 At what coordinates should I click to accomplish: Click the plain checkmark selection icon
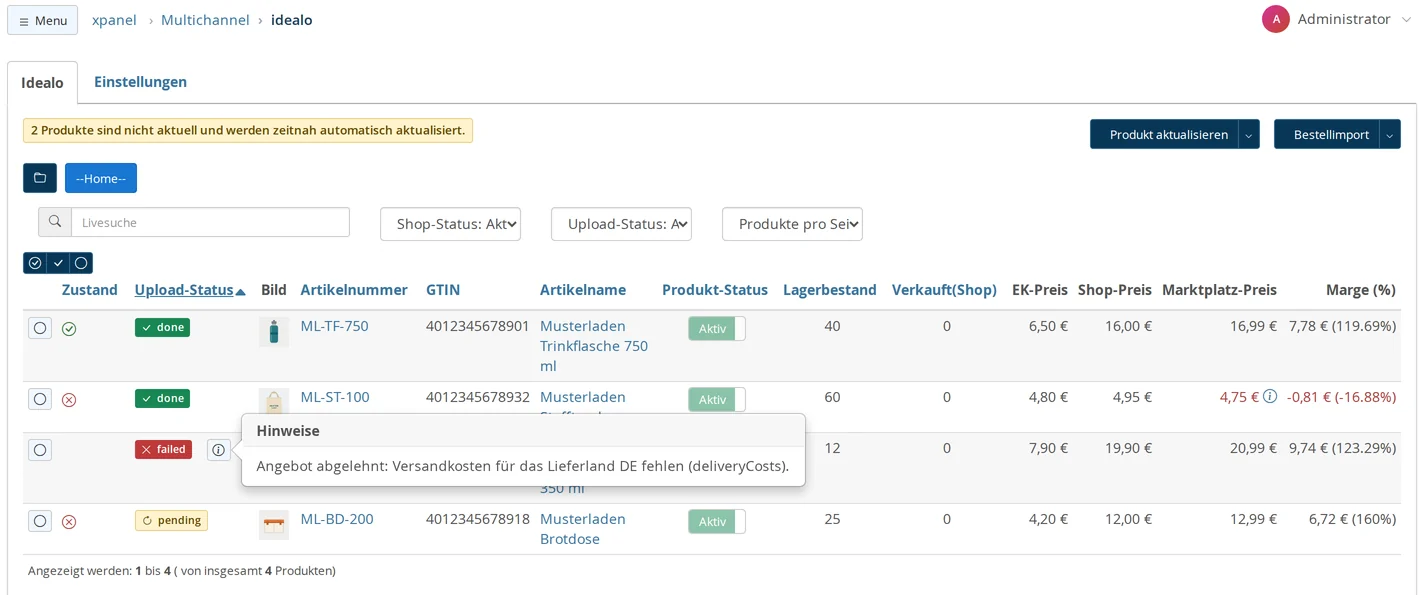tap(58, 263)
